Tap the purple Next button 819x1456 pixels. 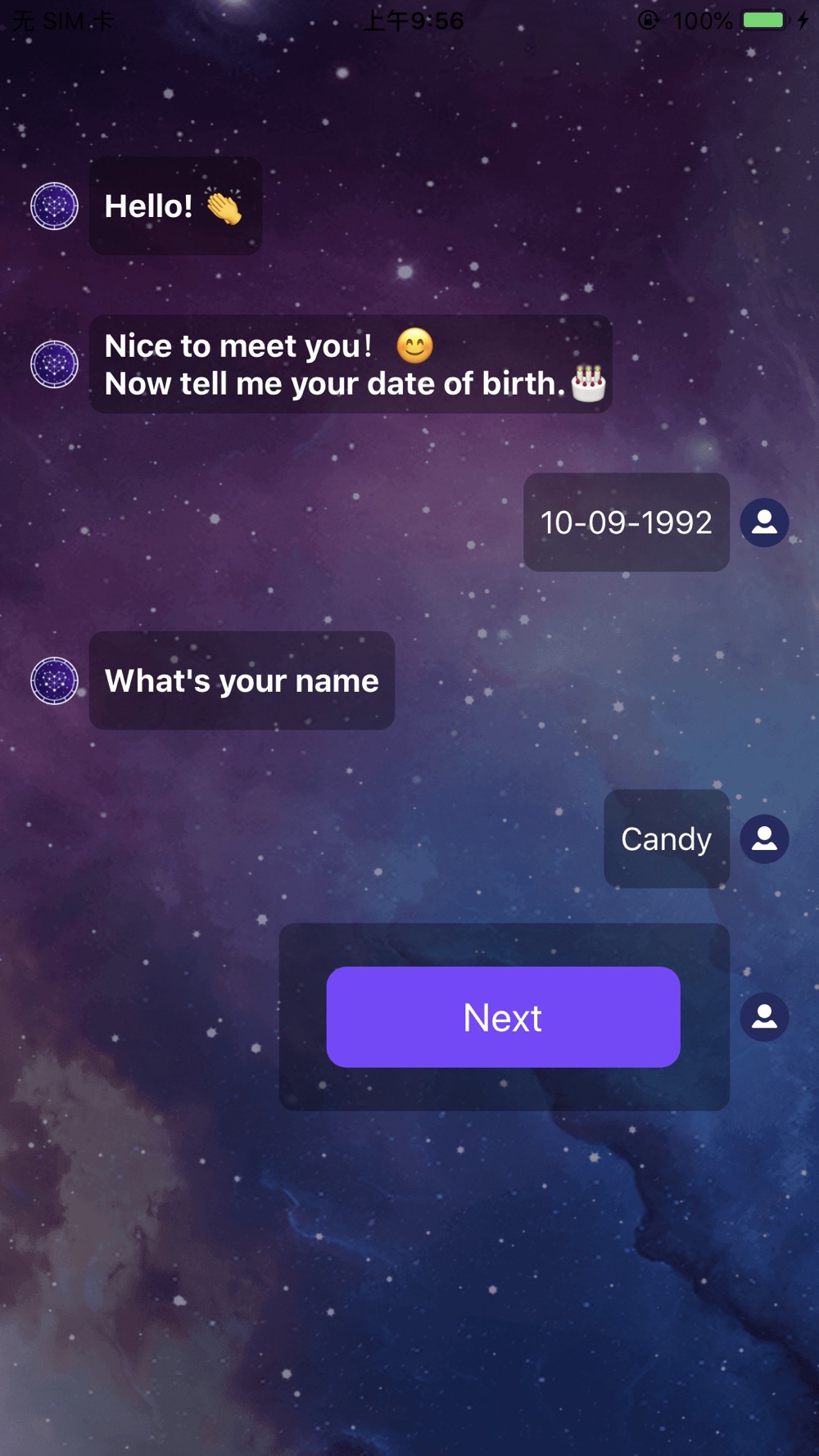tap(503, 1016)
